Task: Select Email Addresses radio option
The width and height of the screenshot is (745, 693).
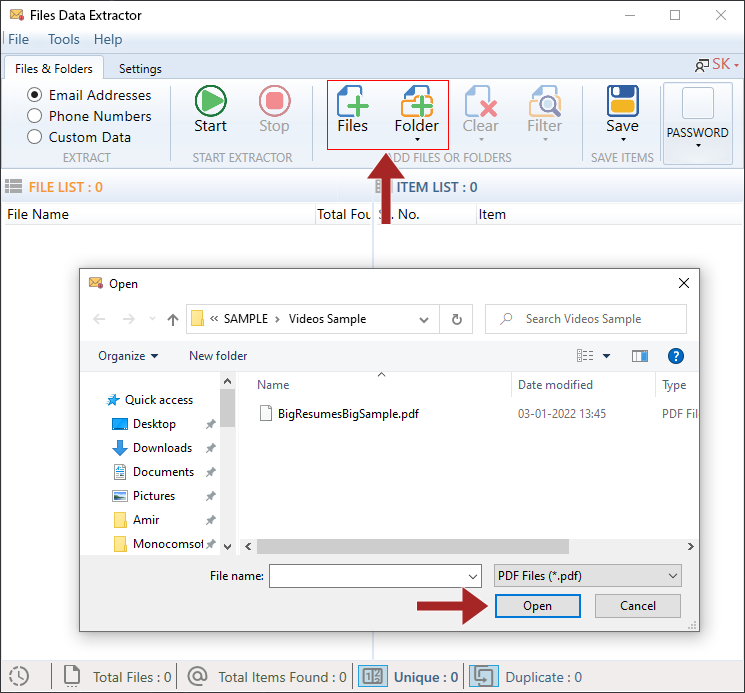Action: point(34,95)
